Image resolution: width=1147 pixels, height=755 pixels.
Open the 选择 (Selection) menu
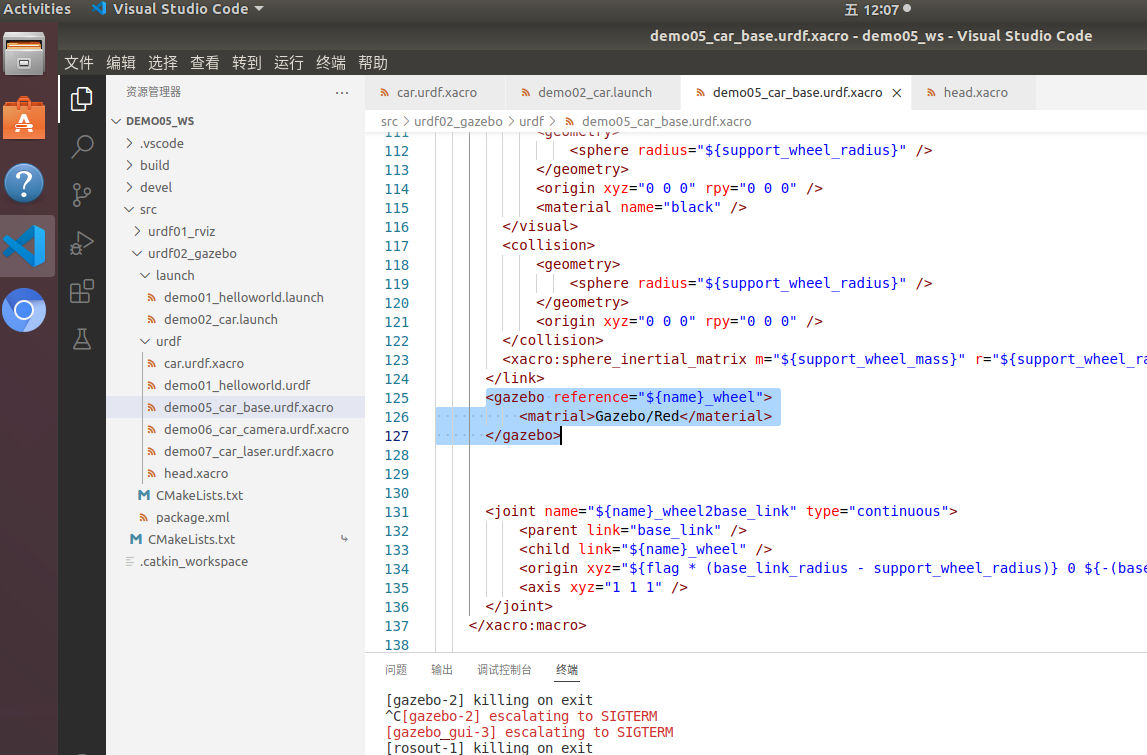pos(162,63)
